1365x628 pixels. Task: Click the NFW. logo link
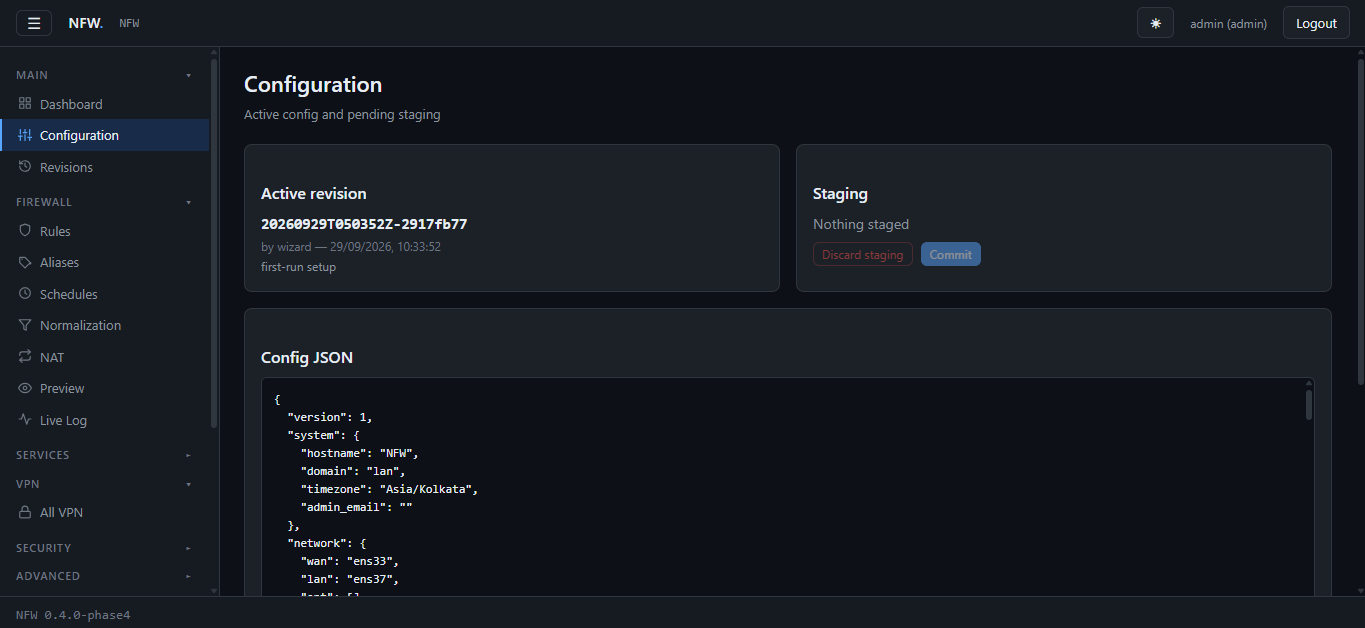coord(86,23)
